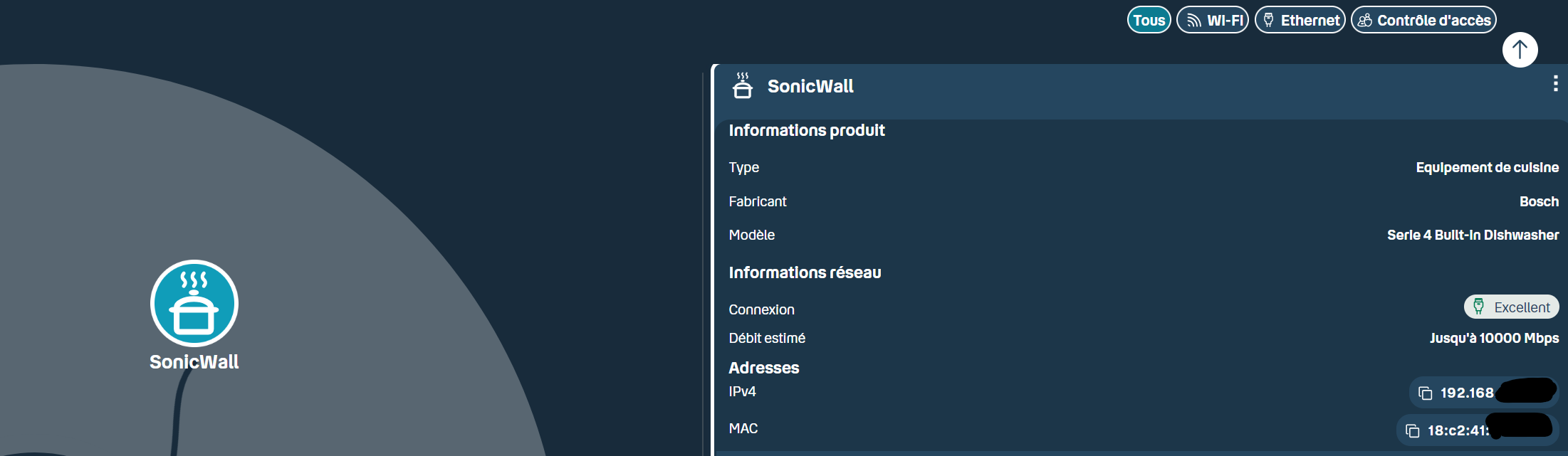Viewport: 1568px width, 456px height.
Task: Click the 18:c2:41 MAC address value
Action: (1458, 430)
